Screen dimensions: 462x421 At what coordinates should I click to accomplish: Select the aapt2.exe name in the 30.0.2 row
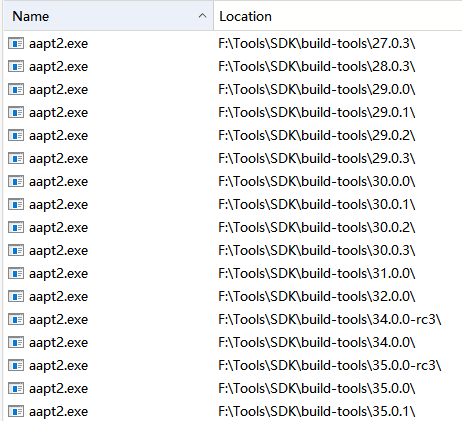pyautogui.click(x=58, y=228)
